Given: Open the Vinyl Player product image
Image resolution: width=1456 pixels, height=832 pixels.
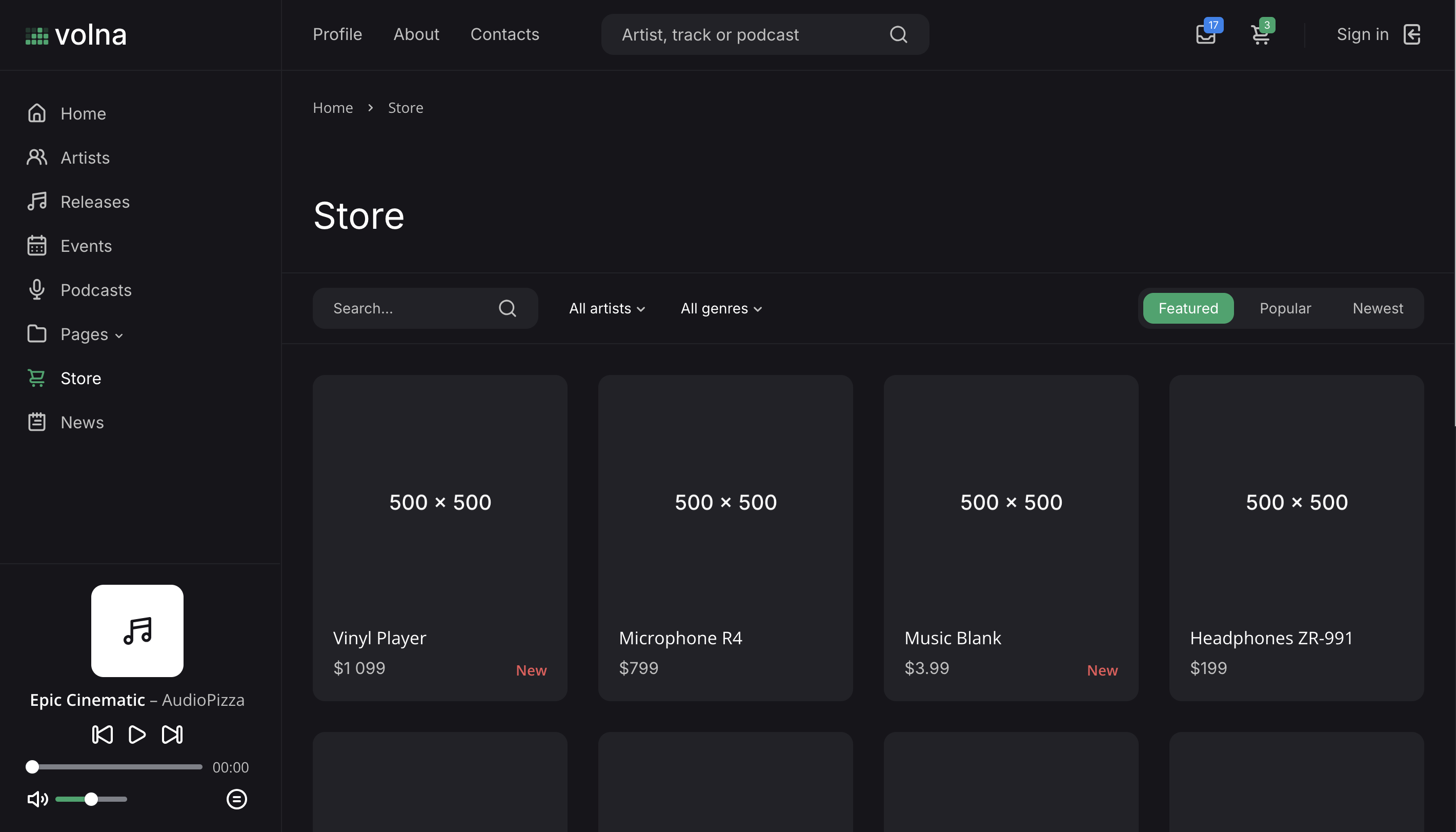Looking at the screenshot, I should (440, 502).
